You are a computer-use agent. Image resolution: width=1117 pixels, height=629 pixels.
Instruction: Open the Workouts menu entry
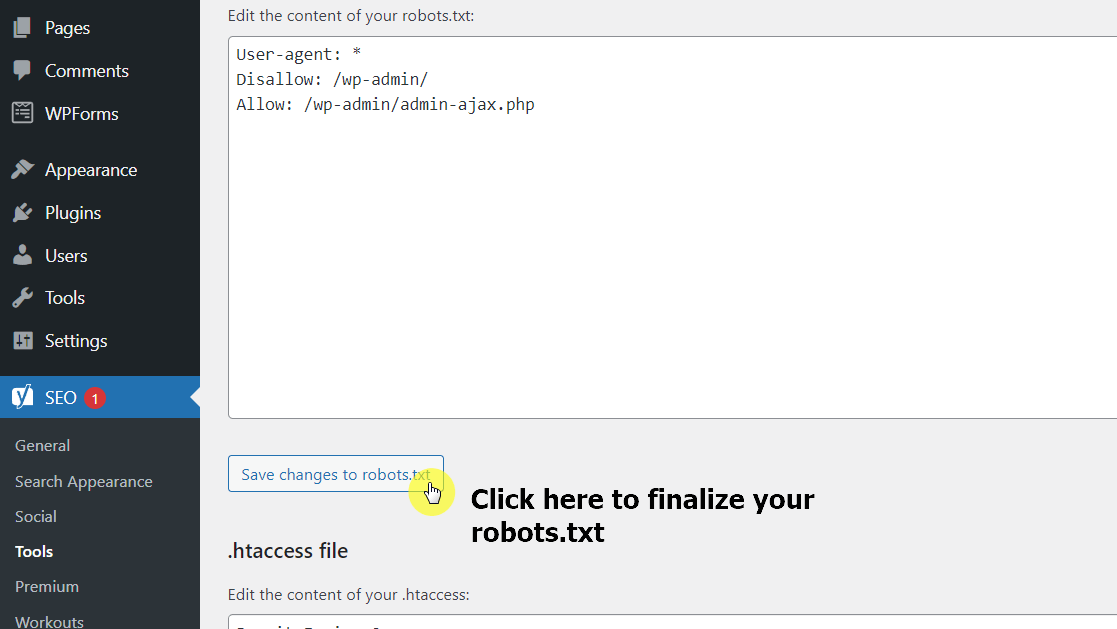tap(48, 621)
